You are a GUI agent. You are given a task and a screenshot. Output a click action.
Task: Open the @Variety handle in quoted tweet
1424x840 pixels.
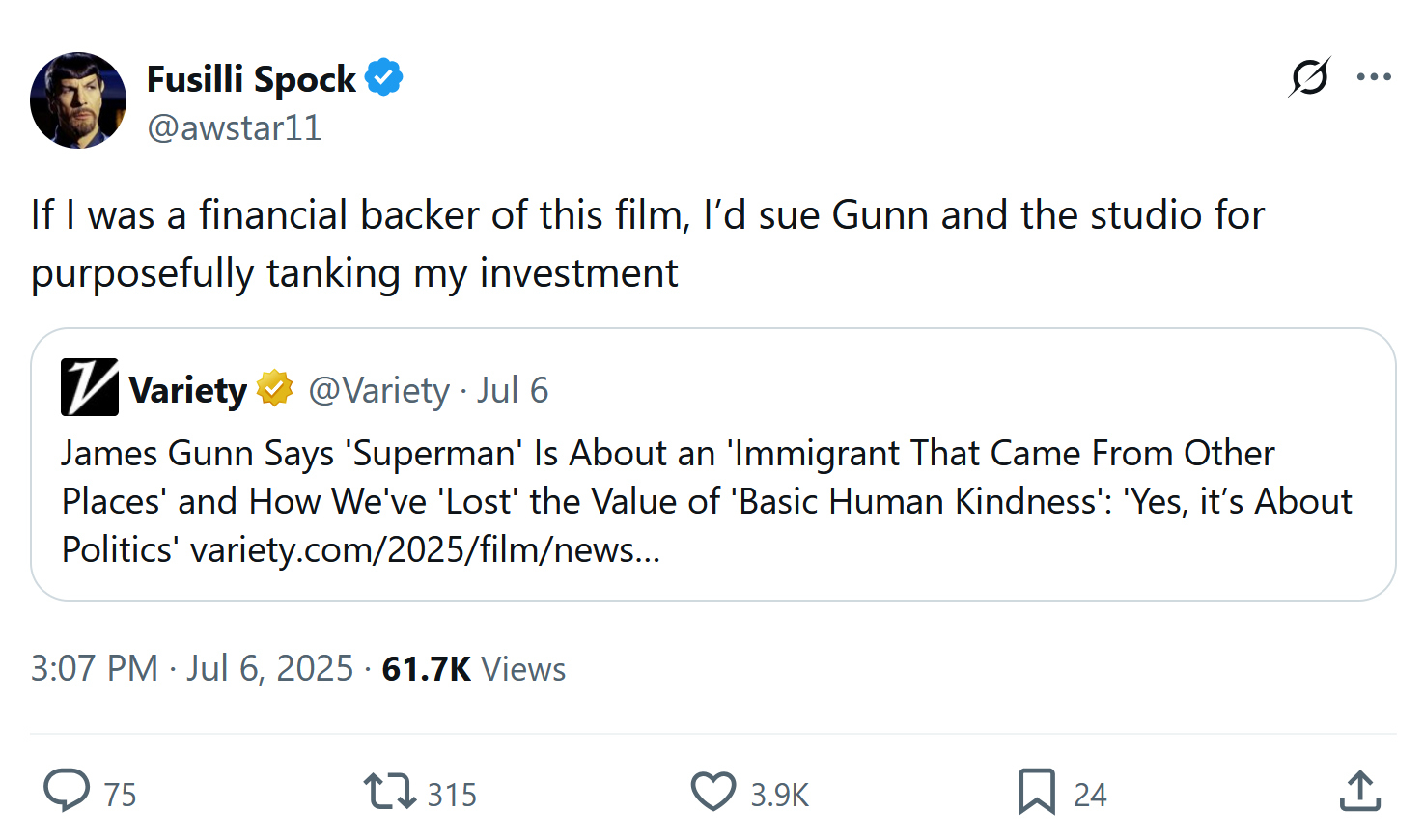(378, 390)
